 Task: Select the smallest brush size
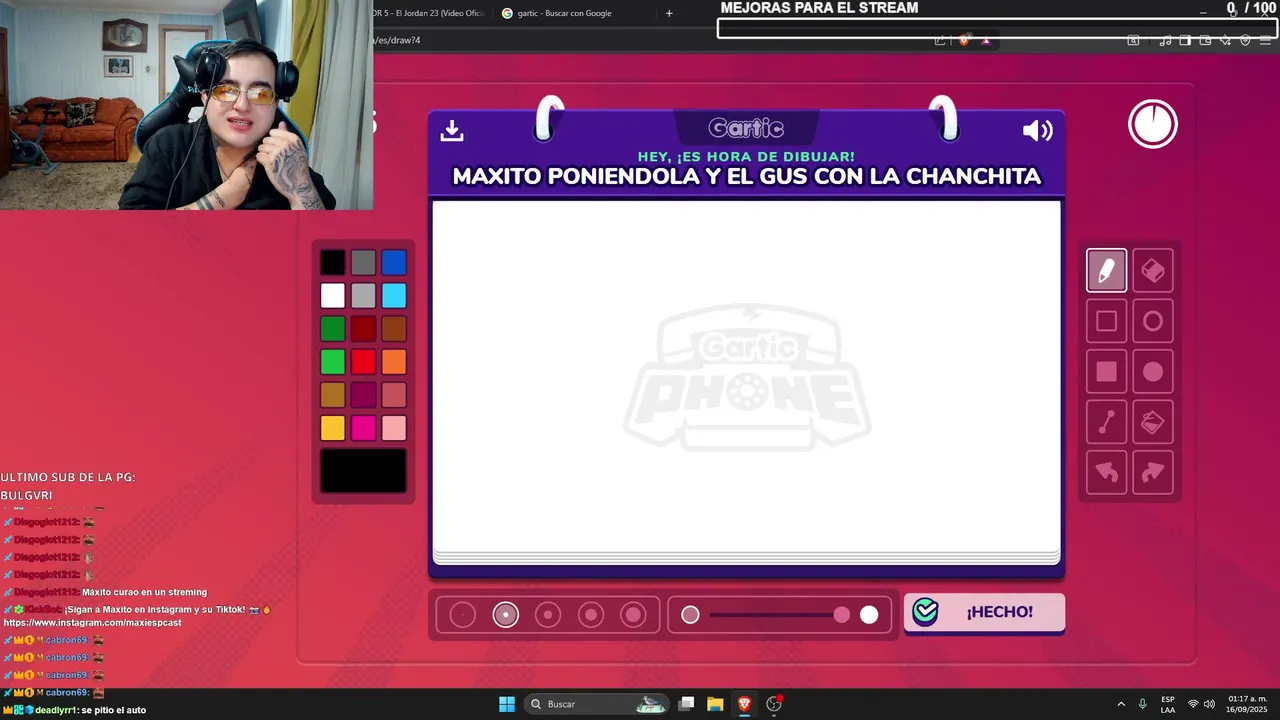point(462,615)
